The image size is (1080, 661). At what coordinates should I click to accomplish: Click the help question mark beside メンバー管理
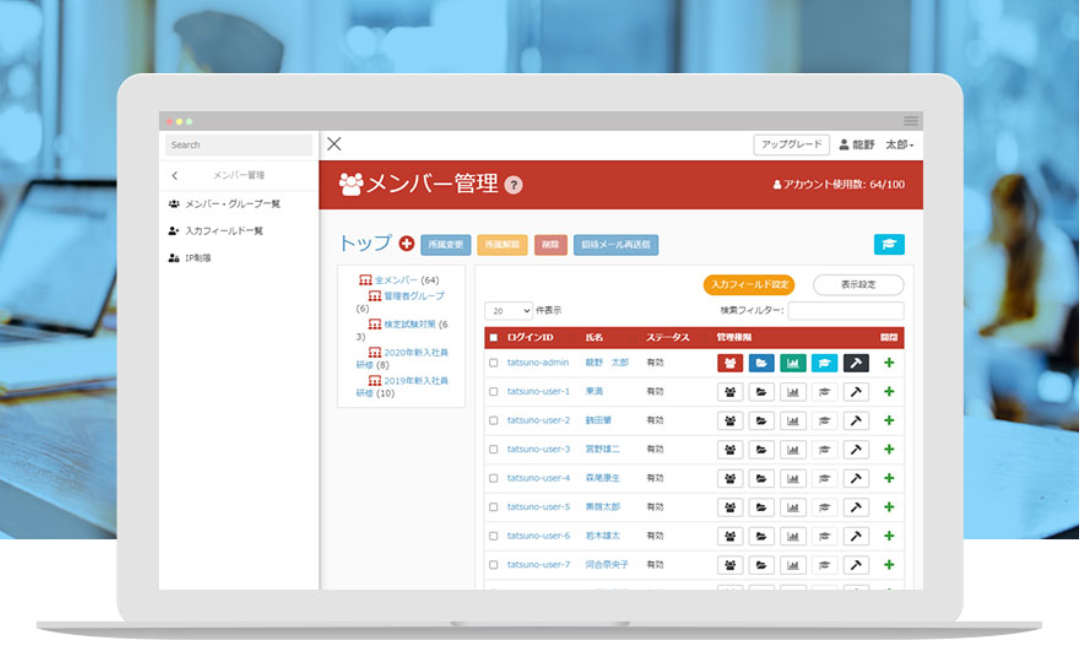click(x=513, y=185)
